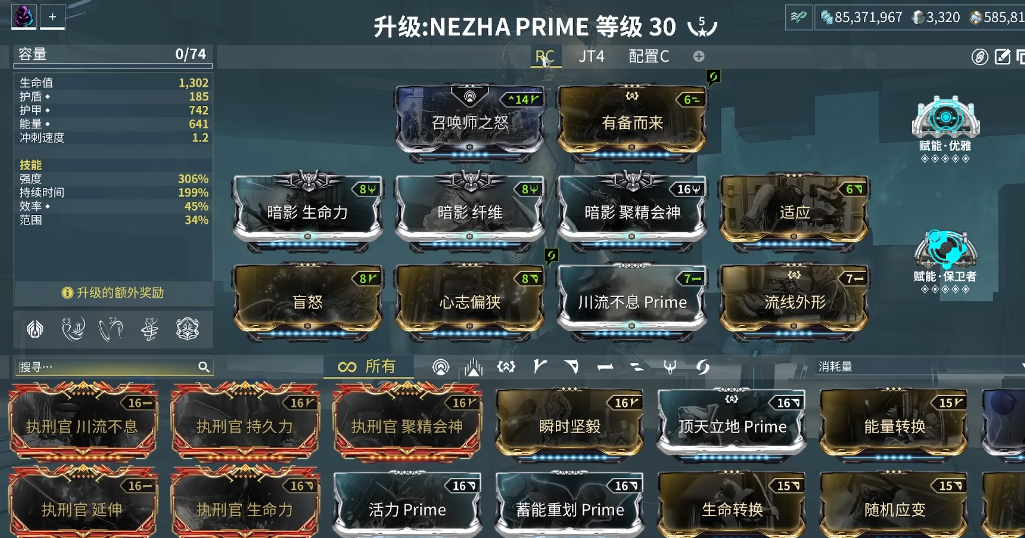This screenshot has width=1025, height=538.
Task: Click the last ability icon under stats
Action: [187, 329]
